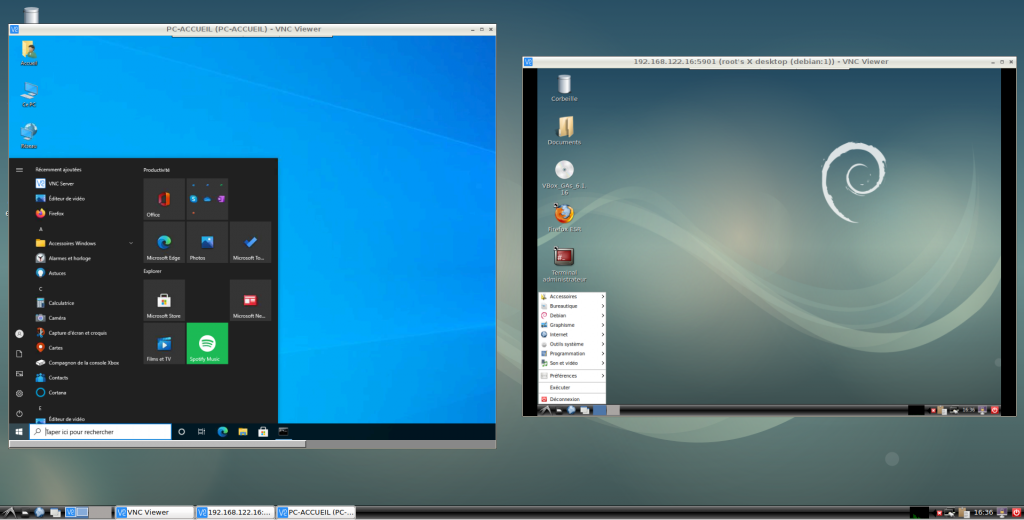Viewport: 1024px width, 520px height.
Task: Choose Déconnexion in the Debian menu
Action: pos(565,399)
